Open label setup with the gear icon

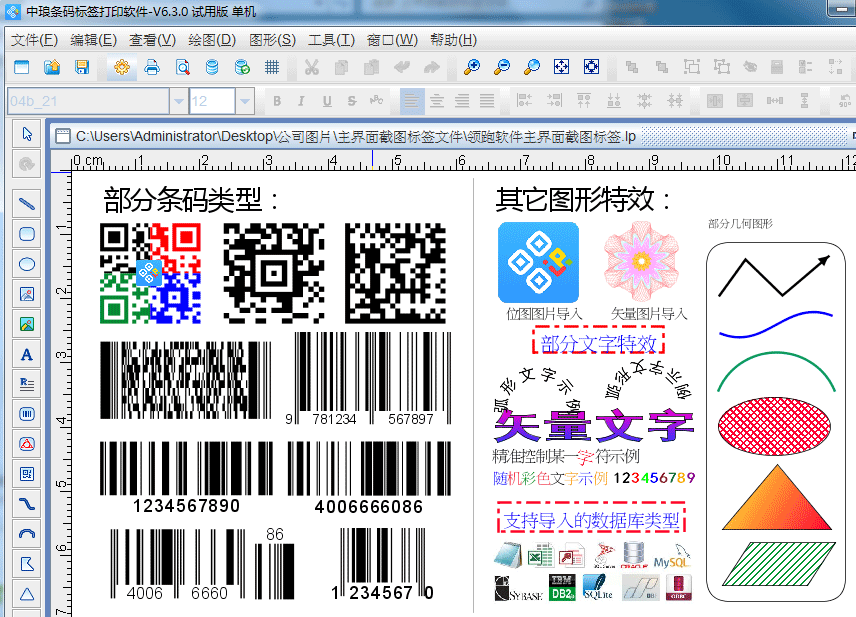click(122, 68)
